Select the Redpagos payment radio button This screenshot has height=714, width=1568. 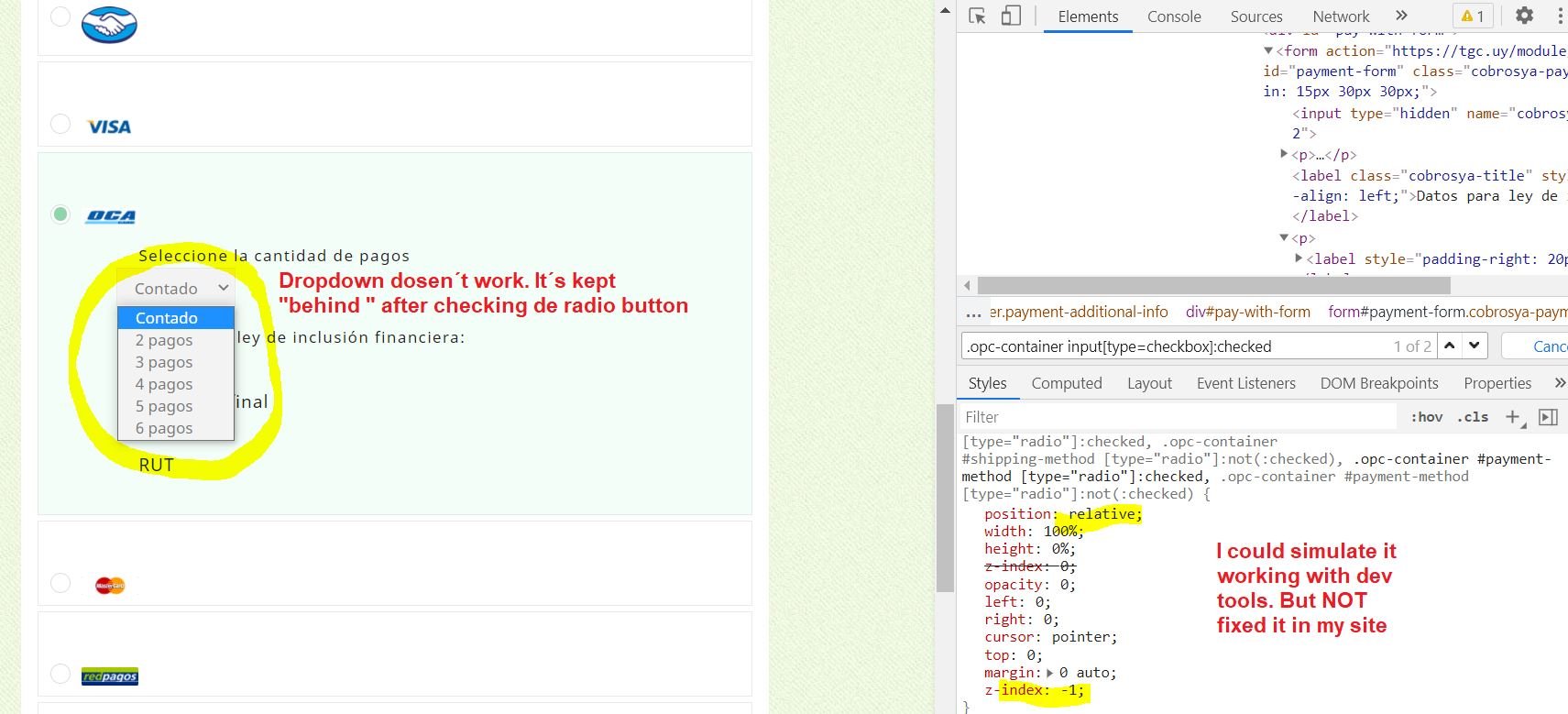[60, 674]
